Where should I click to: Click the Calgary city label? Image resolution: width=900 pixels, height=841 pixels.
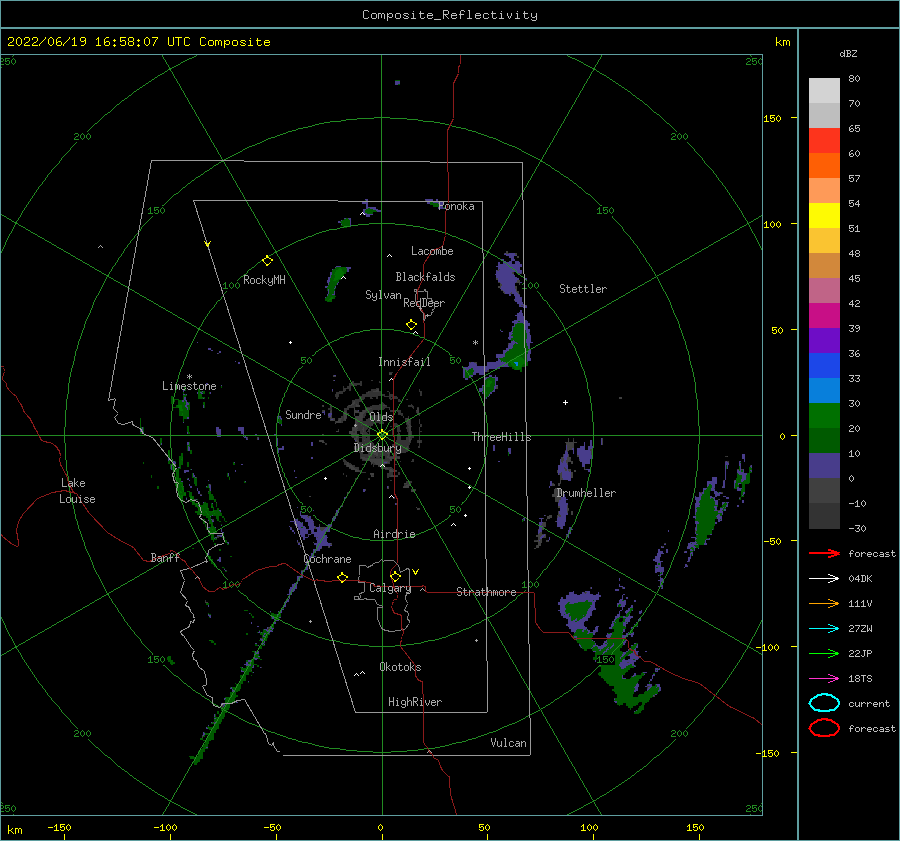coord(390,588)
